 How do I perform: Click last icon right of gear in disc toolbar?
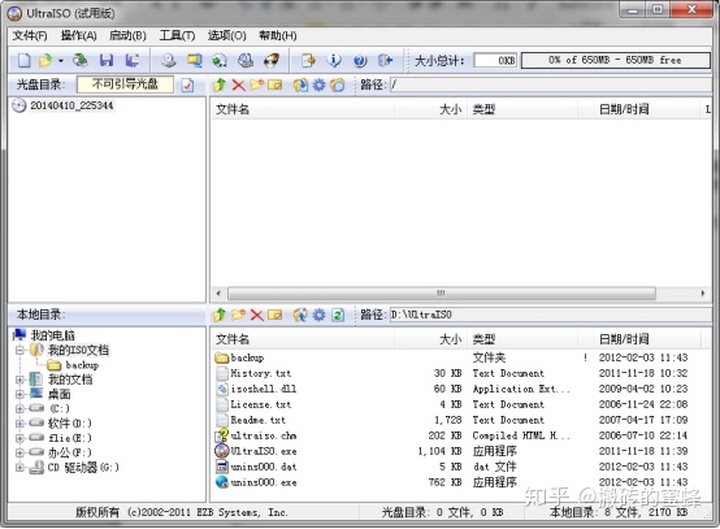pos(338,85)
